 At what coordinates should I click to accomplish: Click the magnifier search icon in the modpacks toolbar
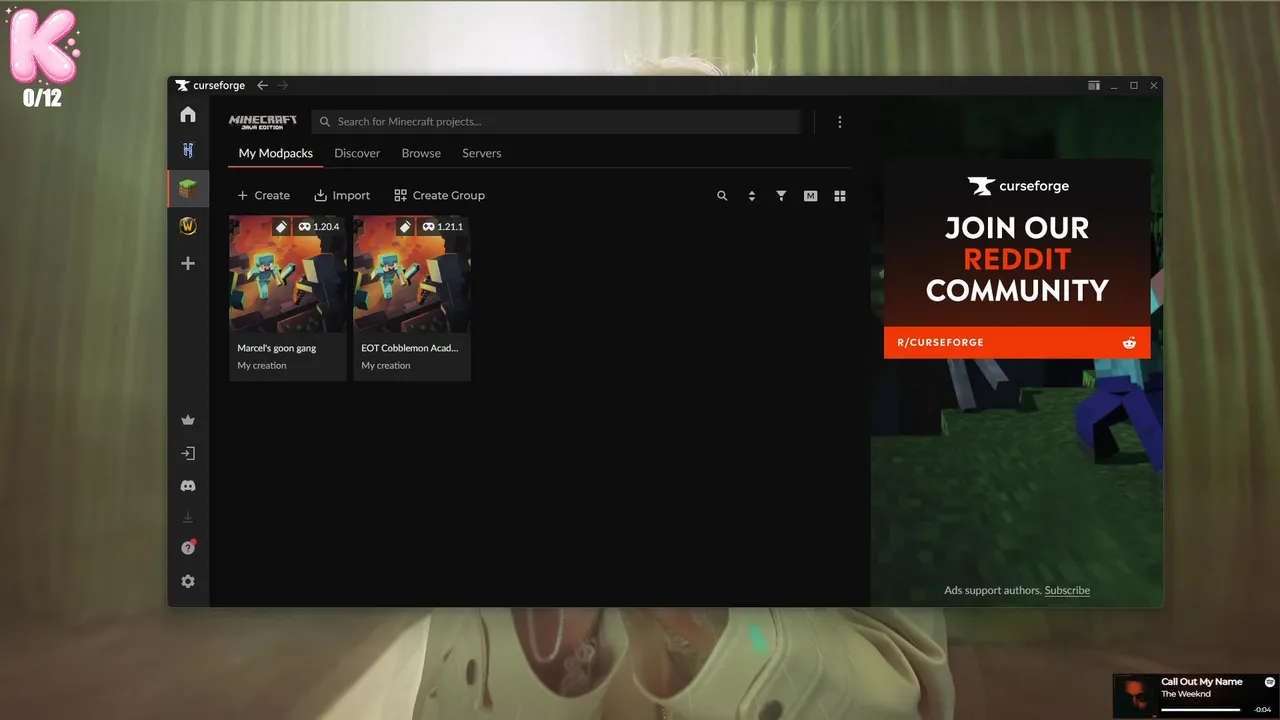pos(722,196)
